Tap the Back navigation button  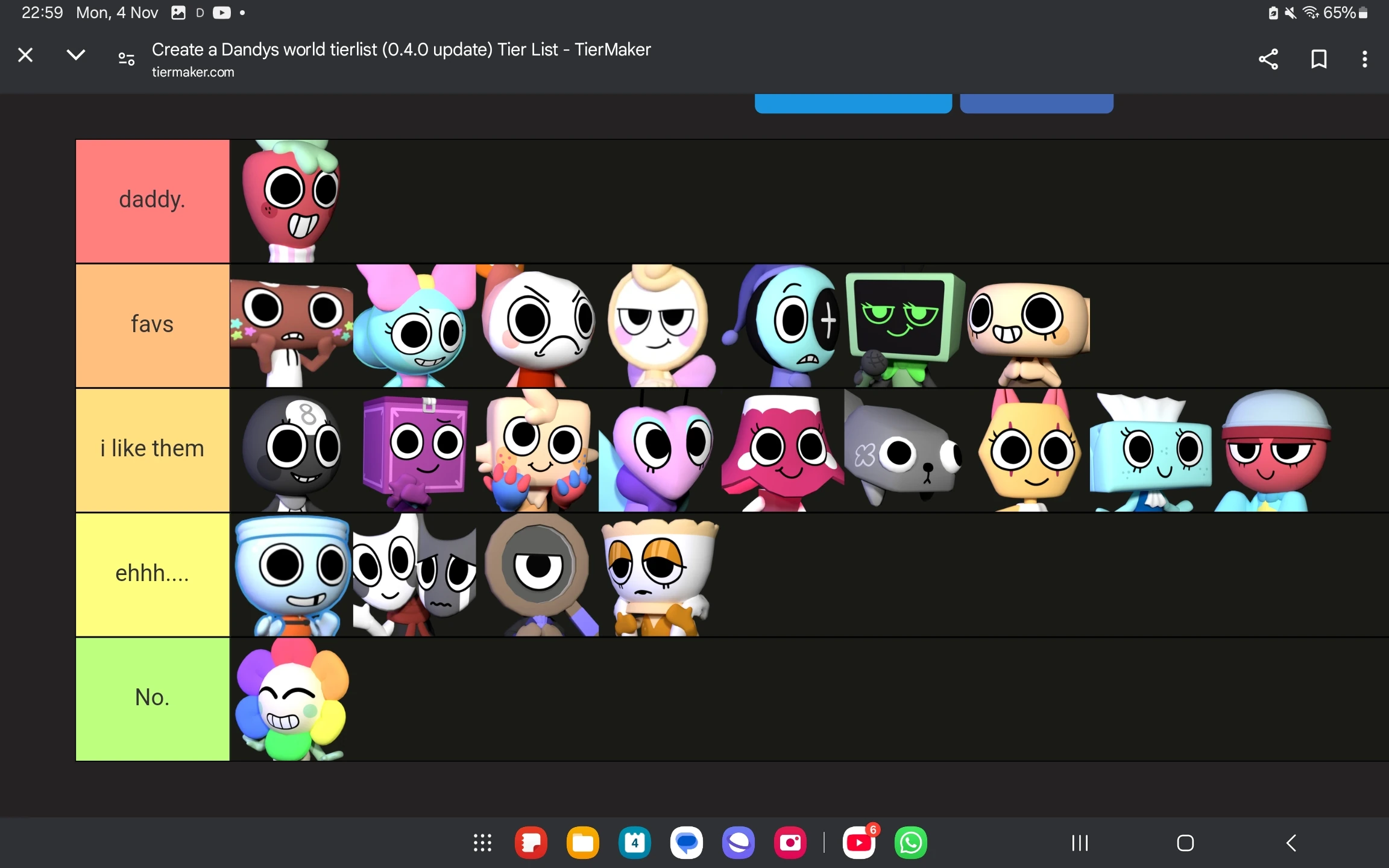tap(1290, 843)
